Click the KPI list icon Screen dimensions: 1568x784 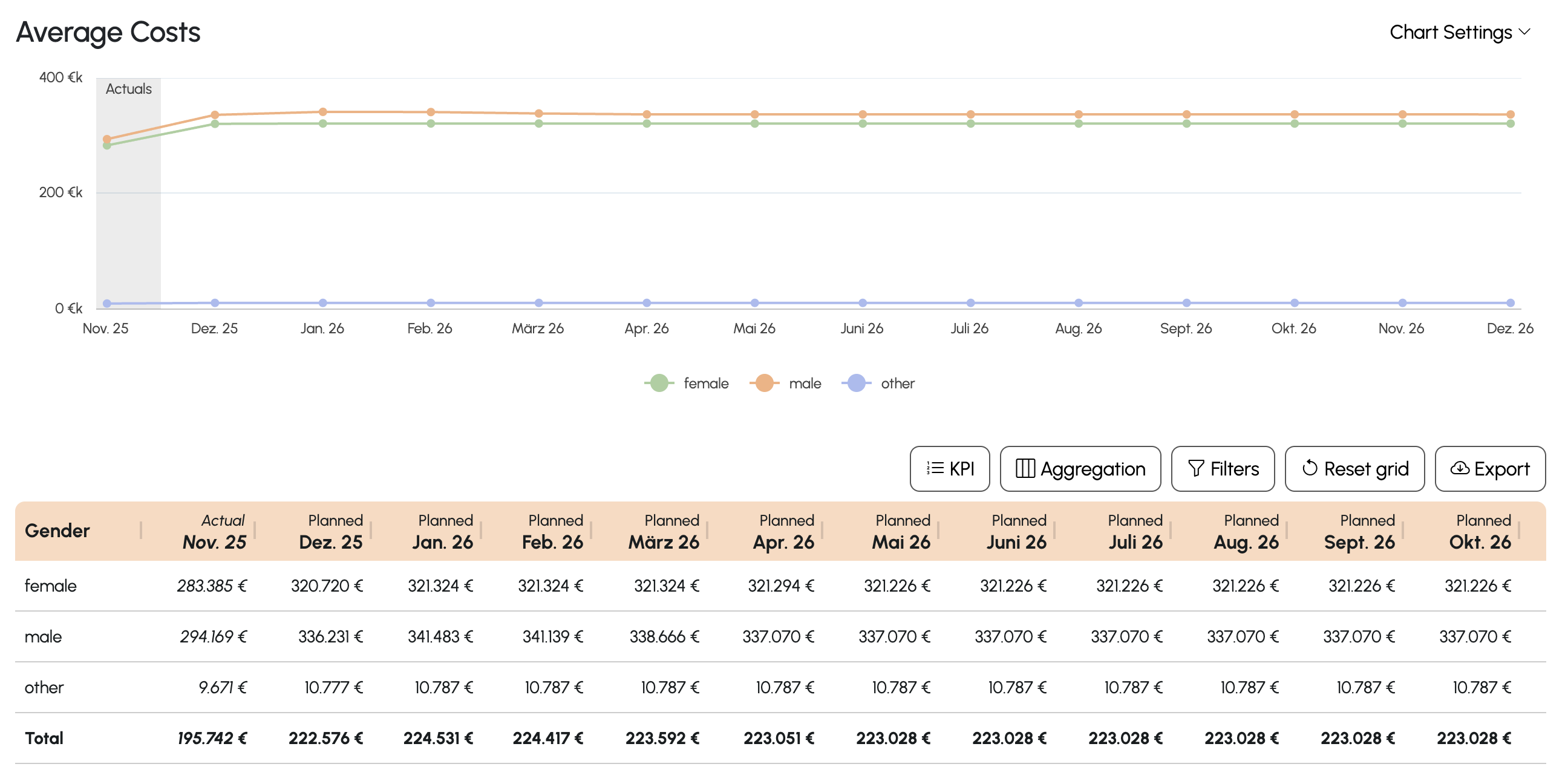[x=935, y=469]
